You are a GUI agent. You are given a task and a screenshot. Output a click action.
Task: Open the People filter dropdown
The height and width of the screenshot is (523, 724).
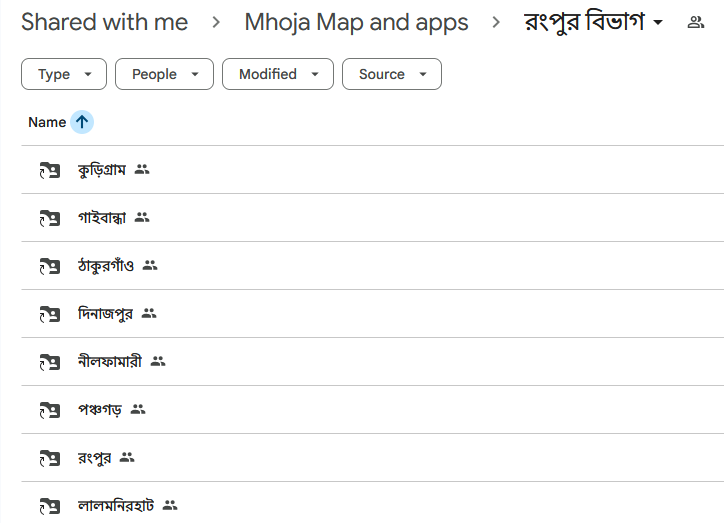(164, 74)
